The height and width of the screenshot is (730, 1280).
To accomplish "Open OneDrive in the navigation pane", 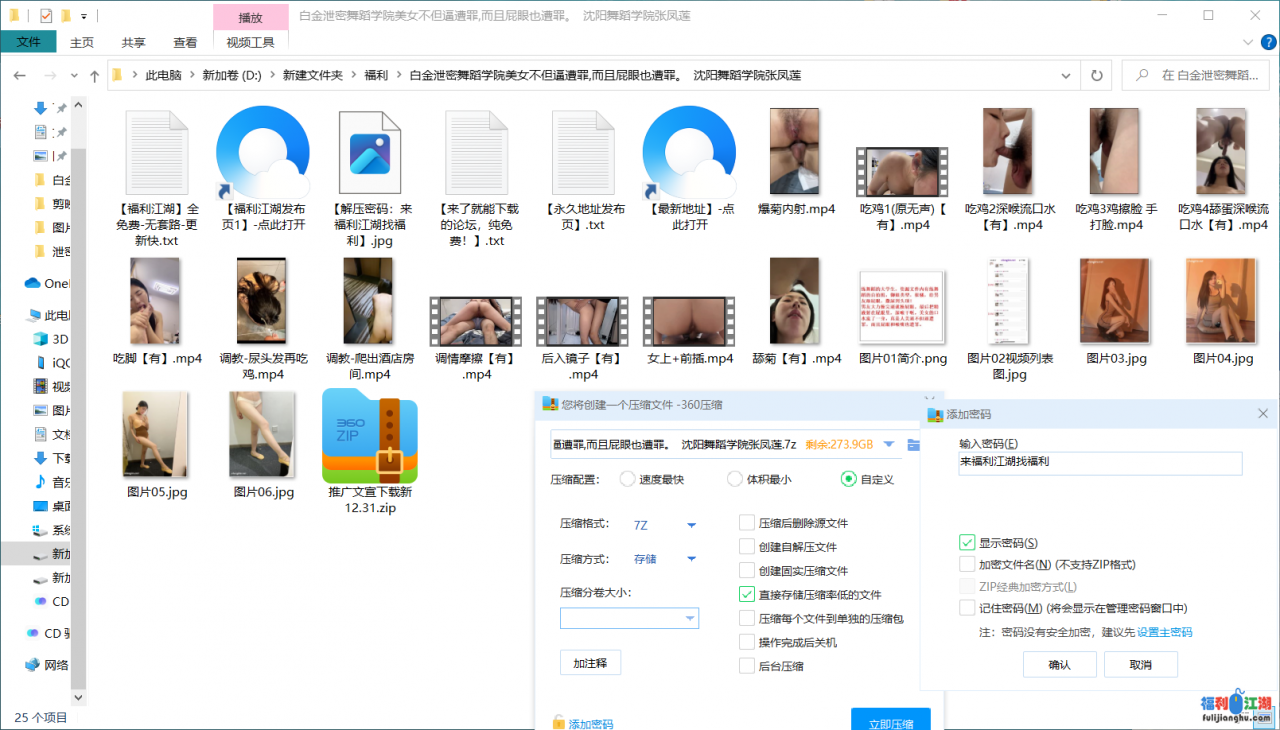I will (x=45, y=283).
